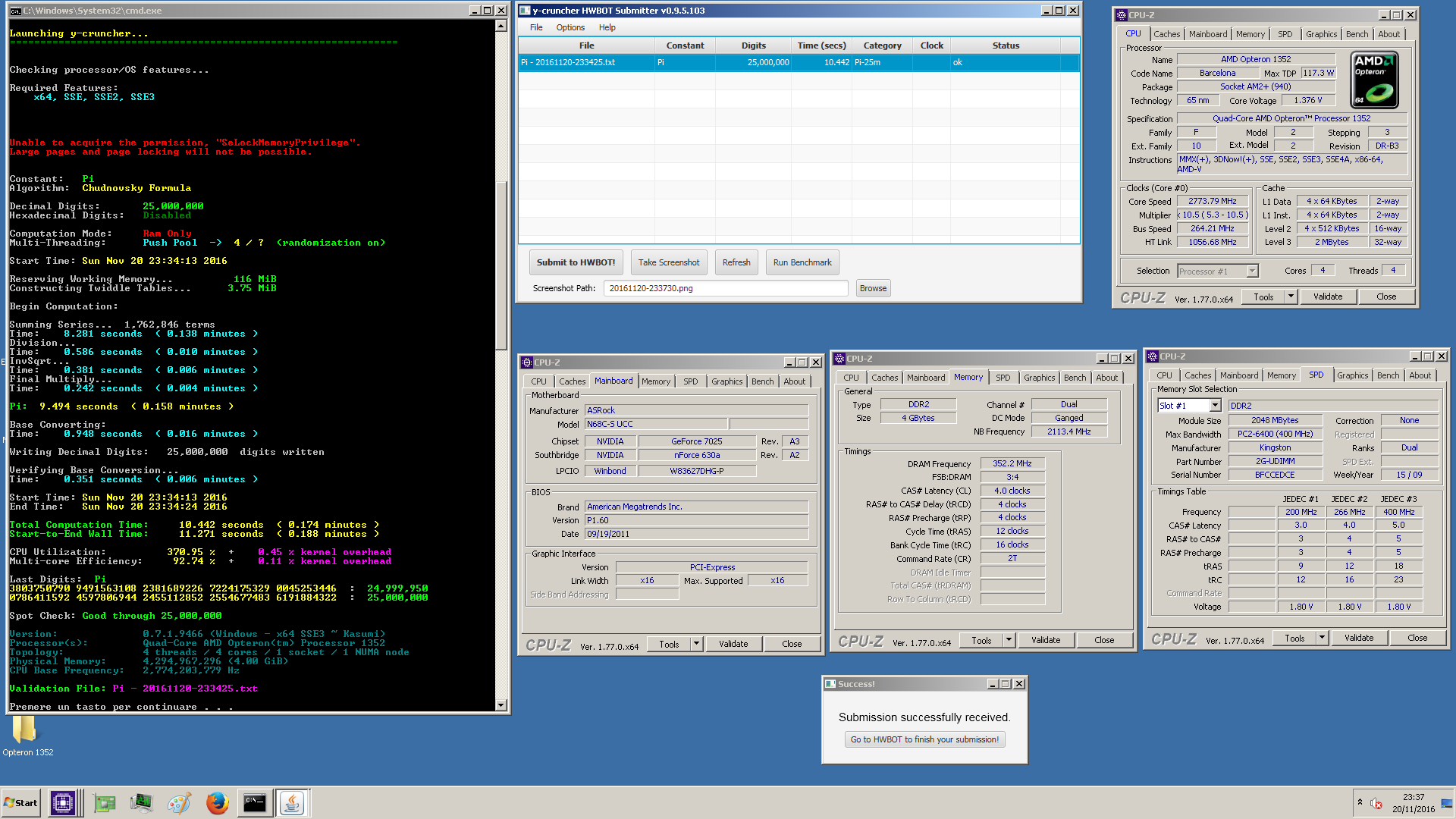The width and height of the screenshot is (1456, 819).
Task: Launch Firefox from the taskbar
Action: 217,803
